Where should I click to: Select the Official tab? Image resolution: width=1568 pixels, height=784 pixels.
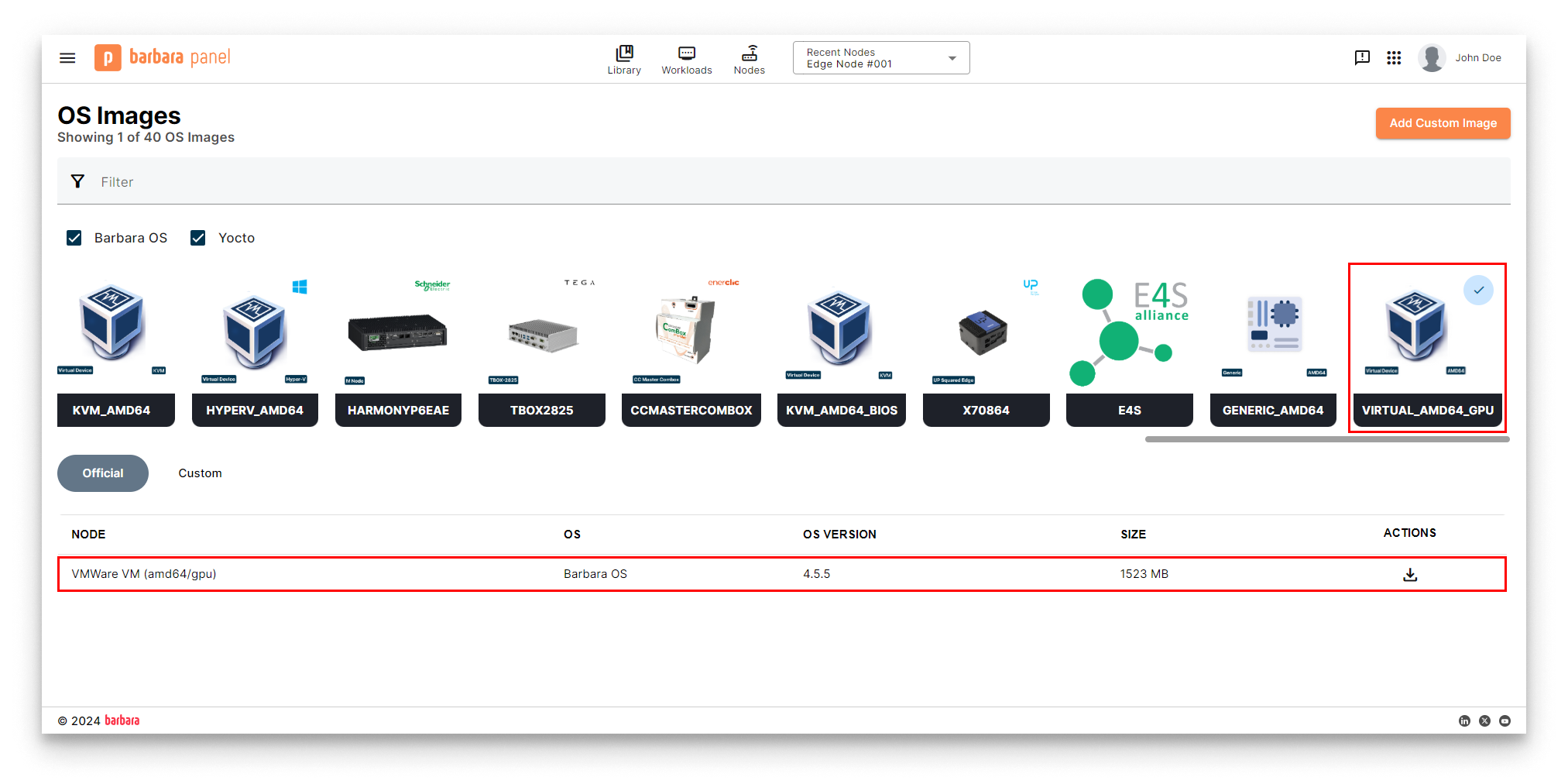(103, 473)
